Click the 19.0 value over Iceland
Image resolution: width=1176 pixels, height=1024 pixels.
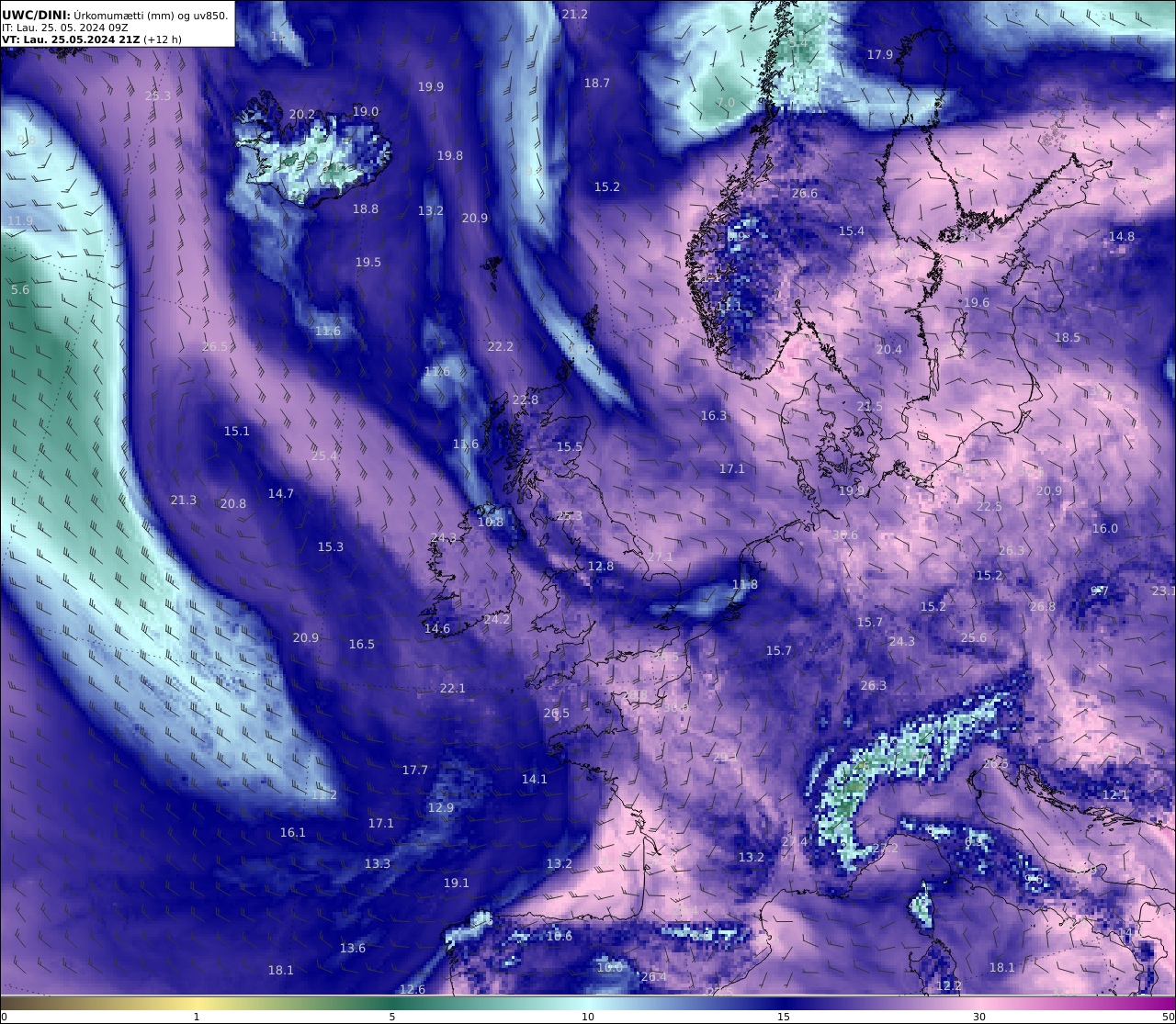click(366, 111)
